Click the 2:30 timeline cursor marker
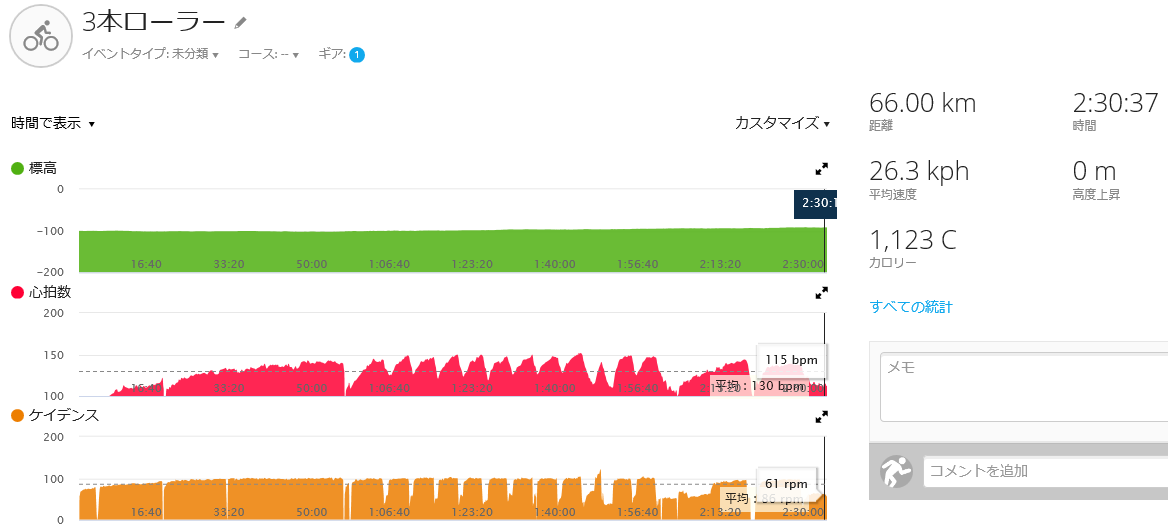 click(x=815, y=205)
